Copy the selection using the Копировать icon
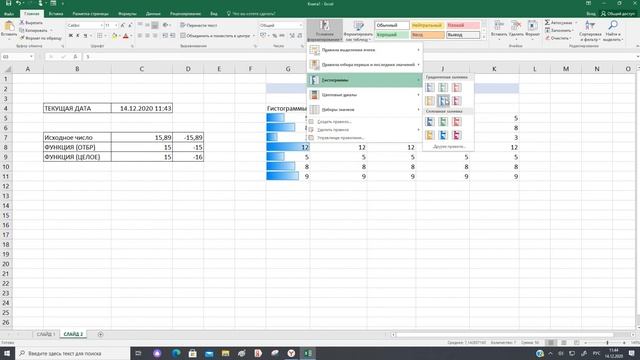640x360 pixels. coord(22,30)
